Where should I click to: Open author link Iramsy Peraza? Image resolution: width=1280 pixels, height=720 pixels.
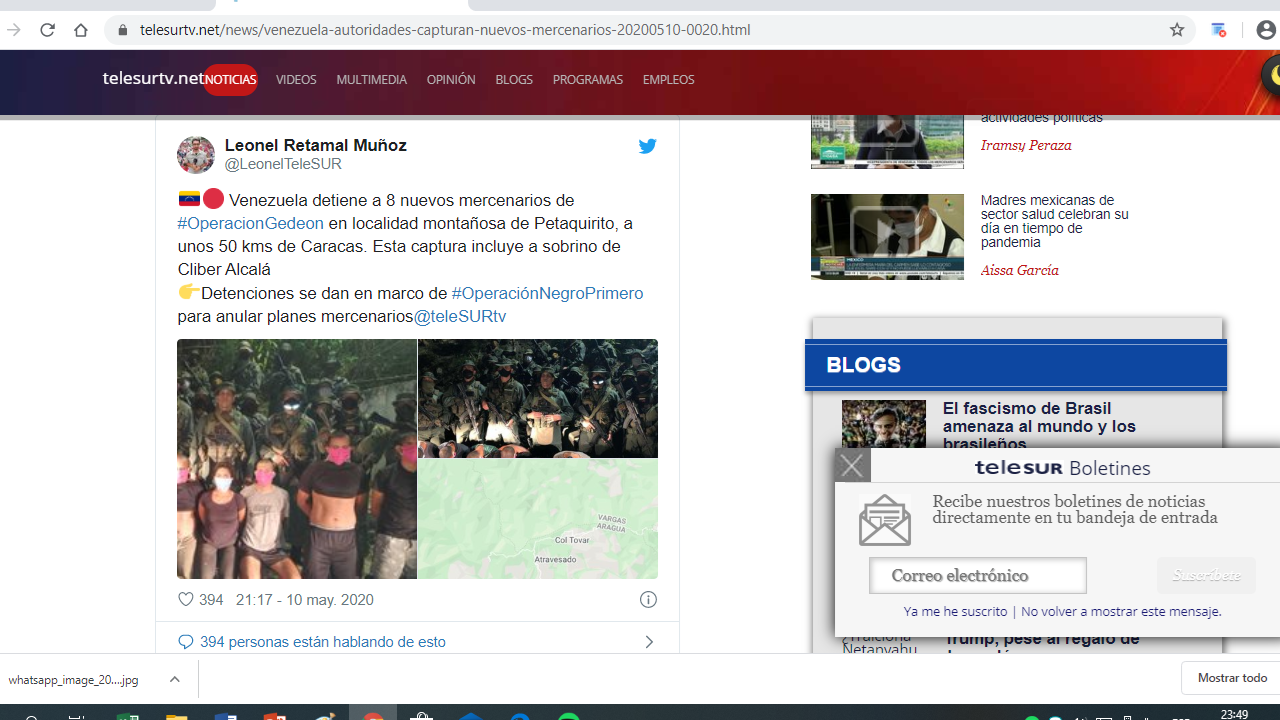click(1026, 145)
